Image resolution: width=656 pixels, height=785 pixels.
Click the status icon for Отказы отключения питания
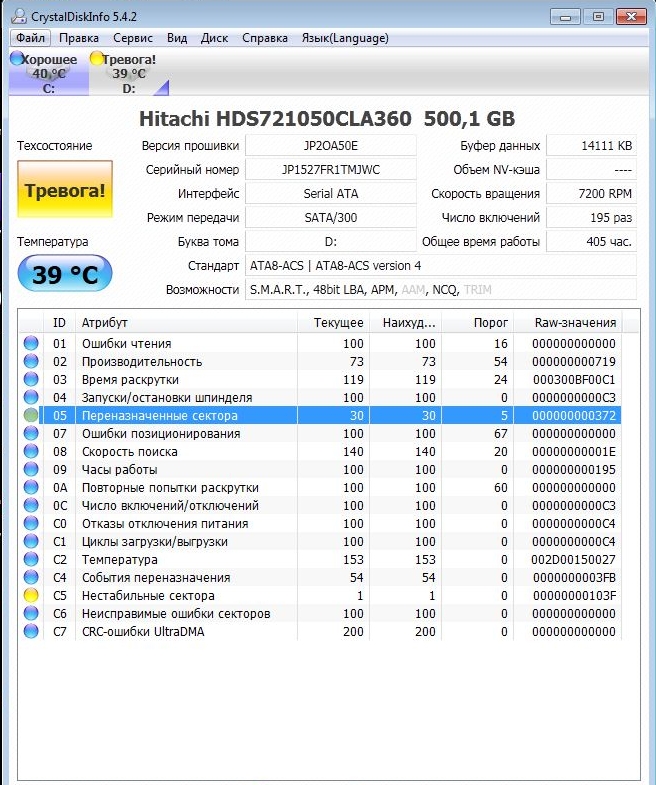click(x=31, y=524)
